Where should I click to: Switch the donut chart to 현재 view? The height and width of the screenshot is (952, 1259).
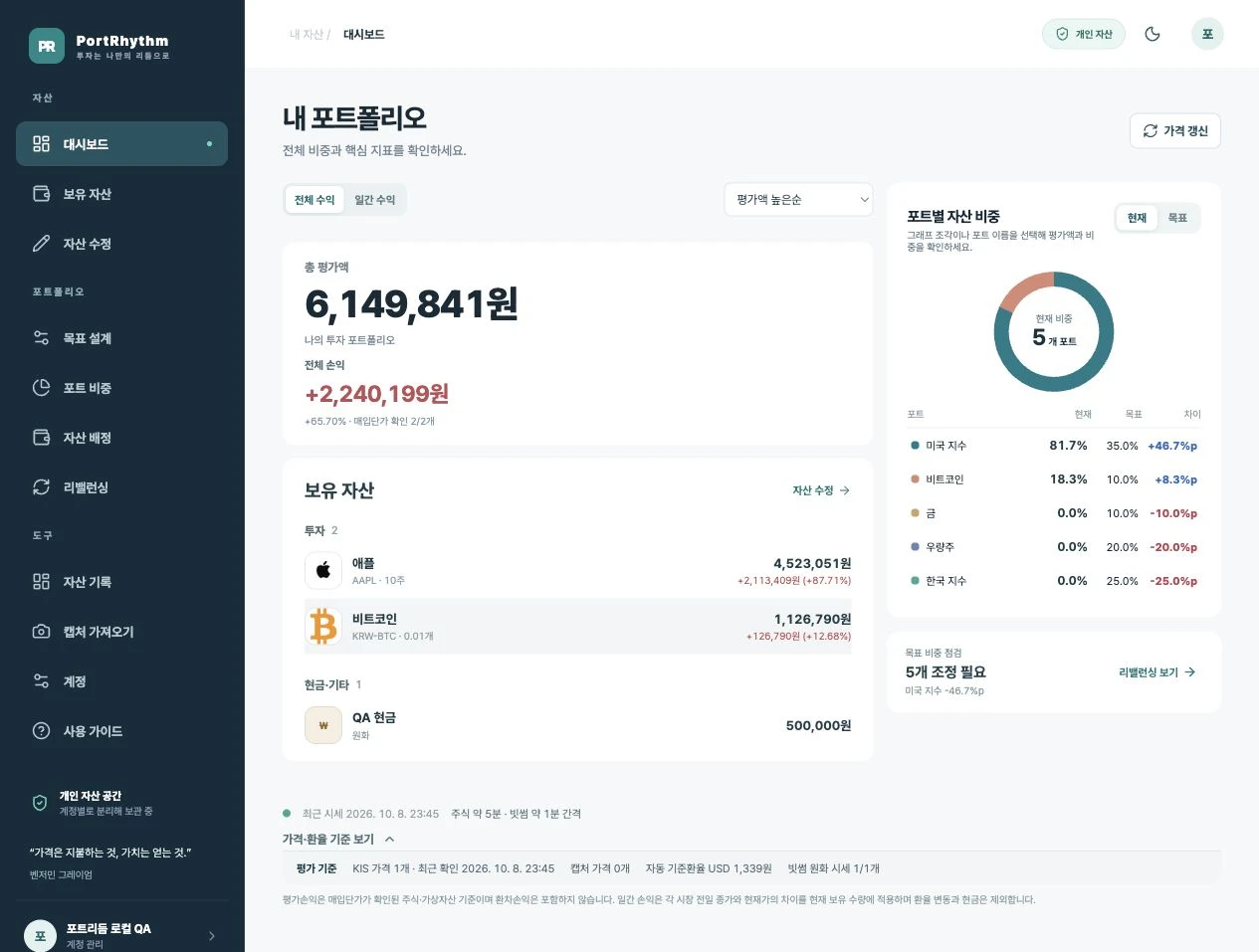tap(1137, 218)
